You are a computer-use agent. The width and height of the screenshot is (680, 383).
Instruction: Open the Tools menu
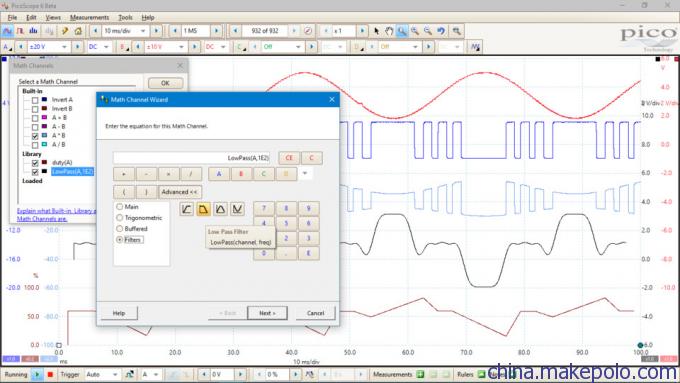(x=125, y=17)
